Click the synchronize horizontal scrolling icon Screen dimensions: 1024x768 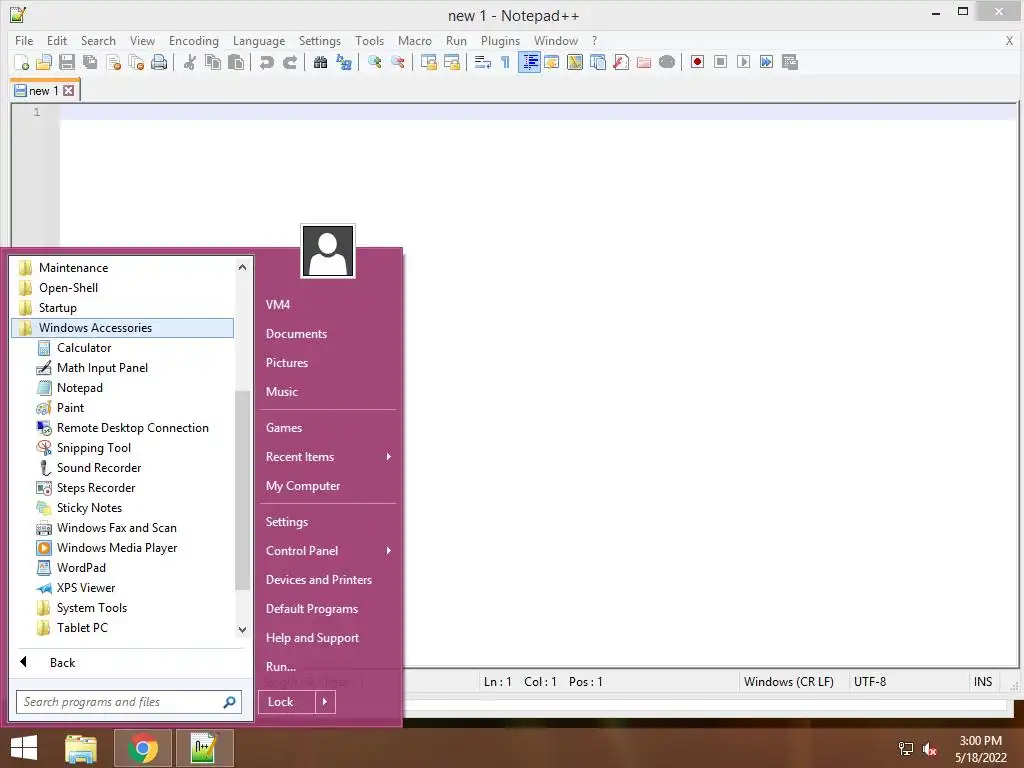(452, 62)
